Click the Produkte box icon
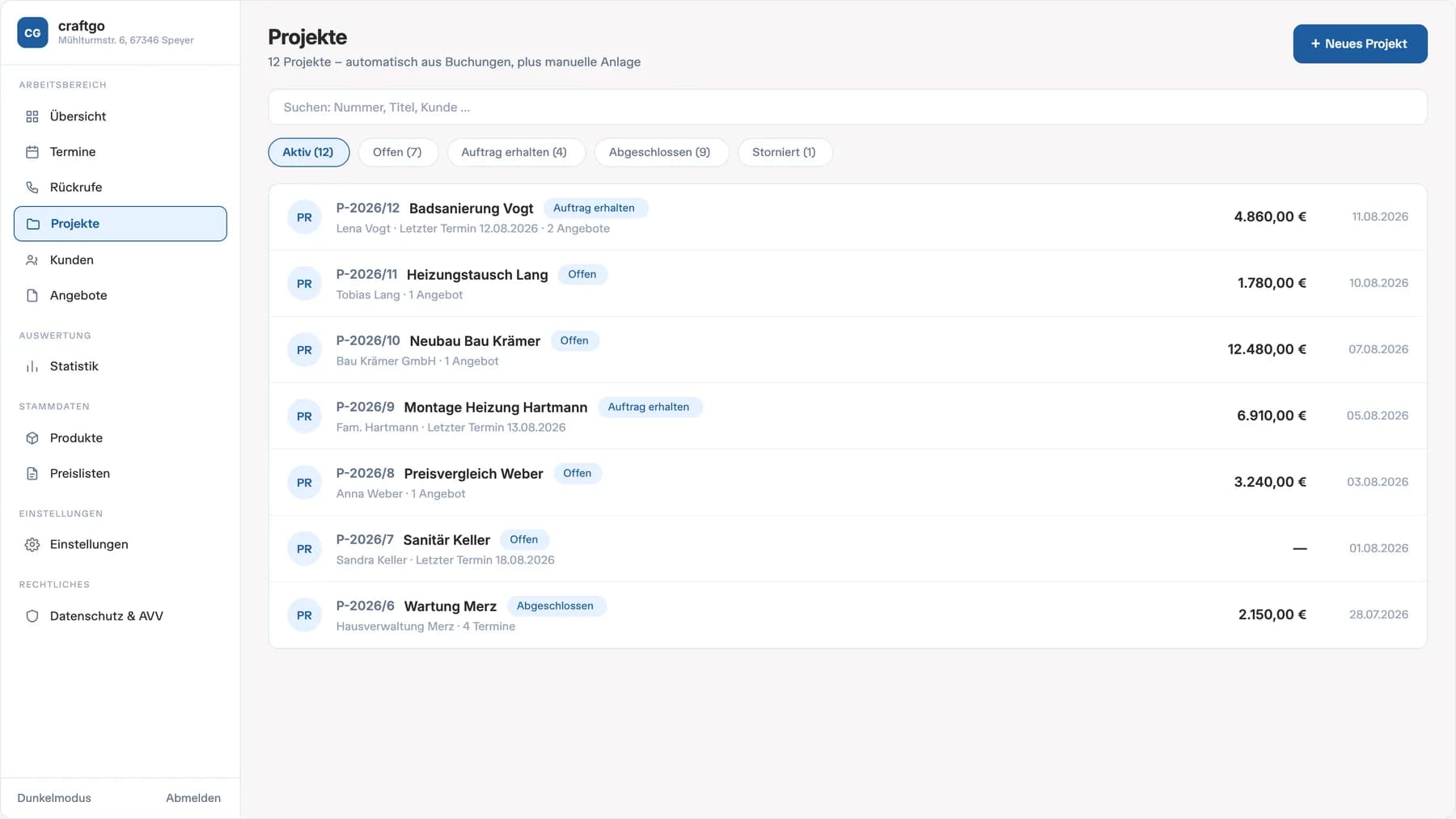The image size is (1456, 819). (32, 438)
